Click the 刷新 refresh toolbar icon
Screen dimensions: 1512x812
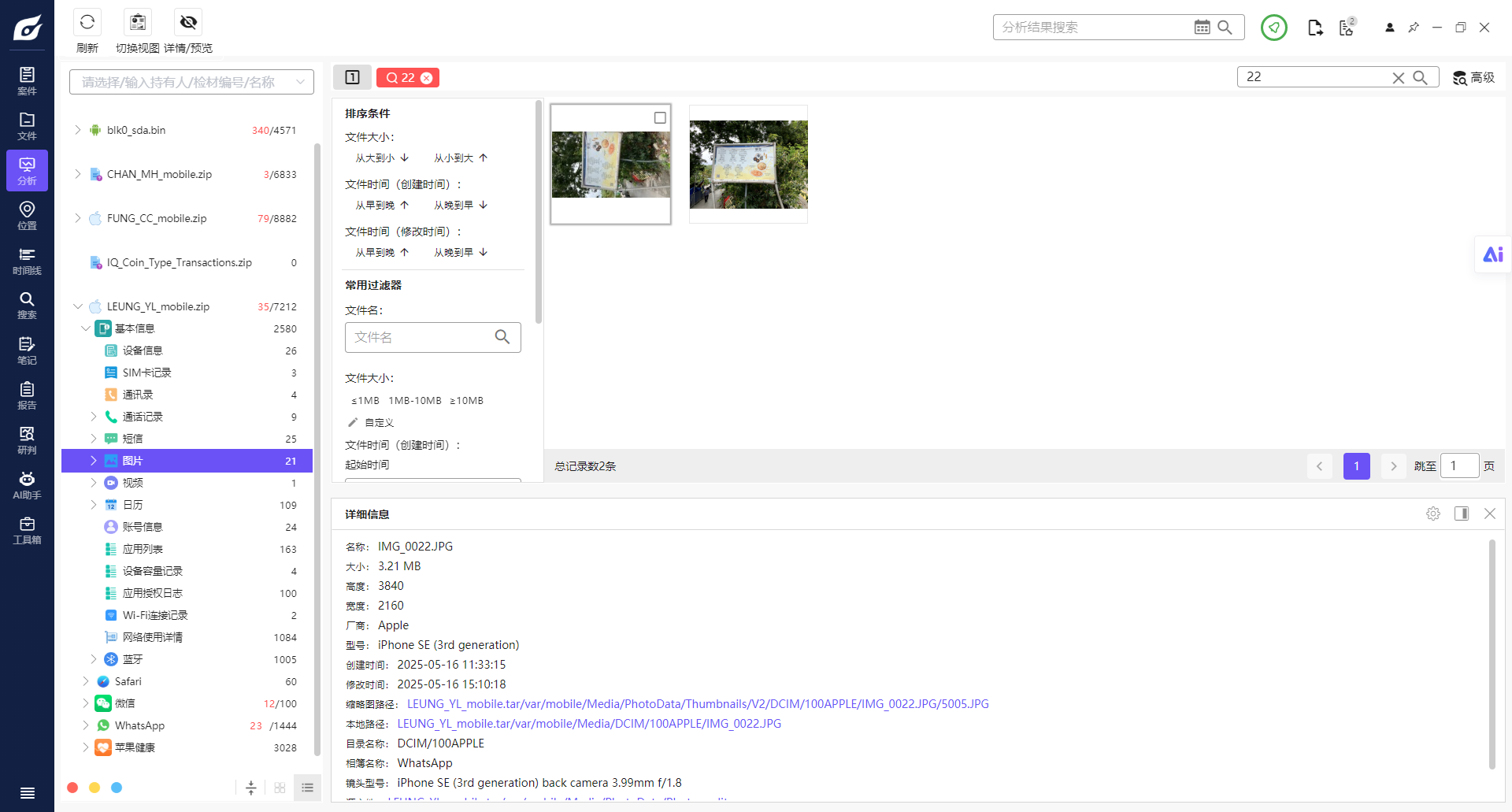(87, 22)
